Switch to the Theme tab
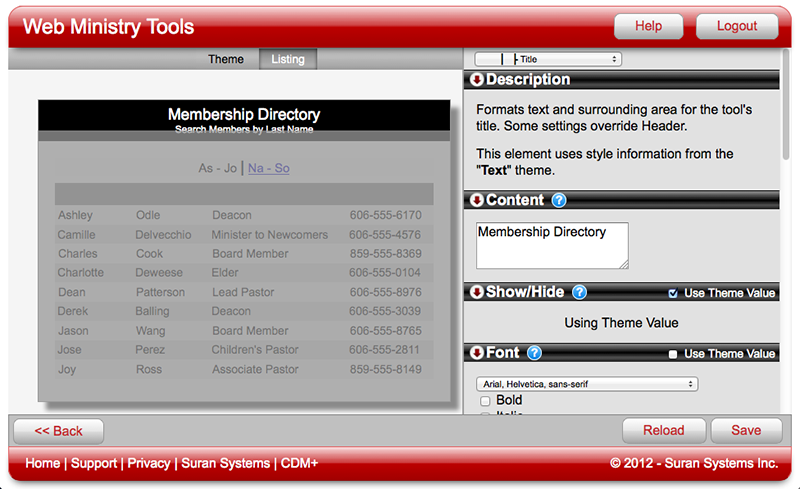Image resolution: width=800 pixels, height=489 pixels. (x=226, y=59)
